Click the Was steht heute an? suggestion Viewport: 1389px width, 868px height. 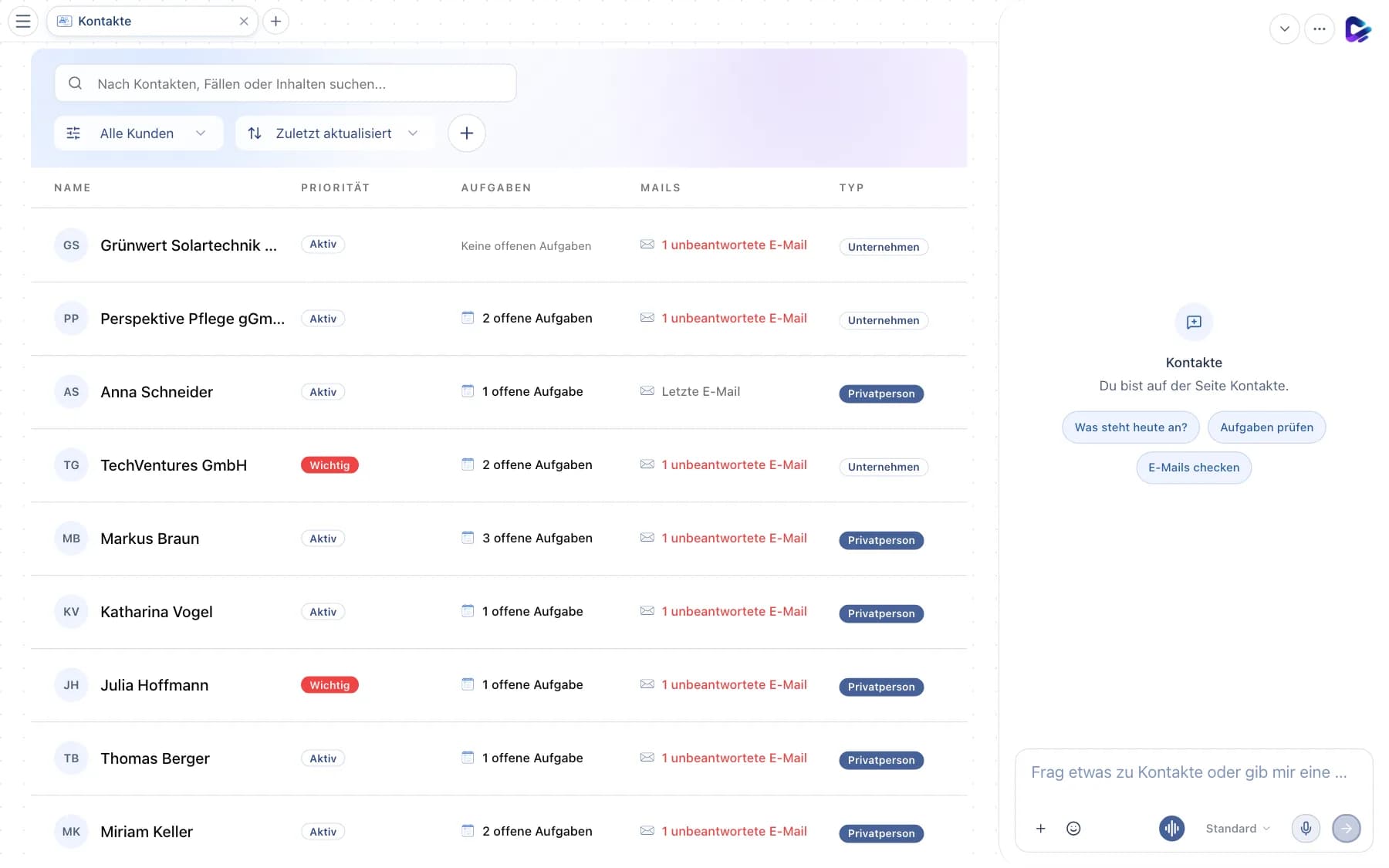1130,427
